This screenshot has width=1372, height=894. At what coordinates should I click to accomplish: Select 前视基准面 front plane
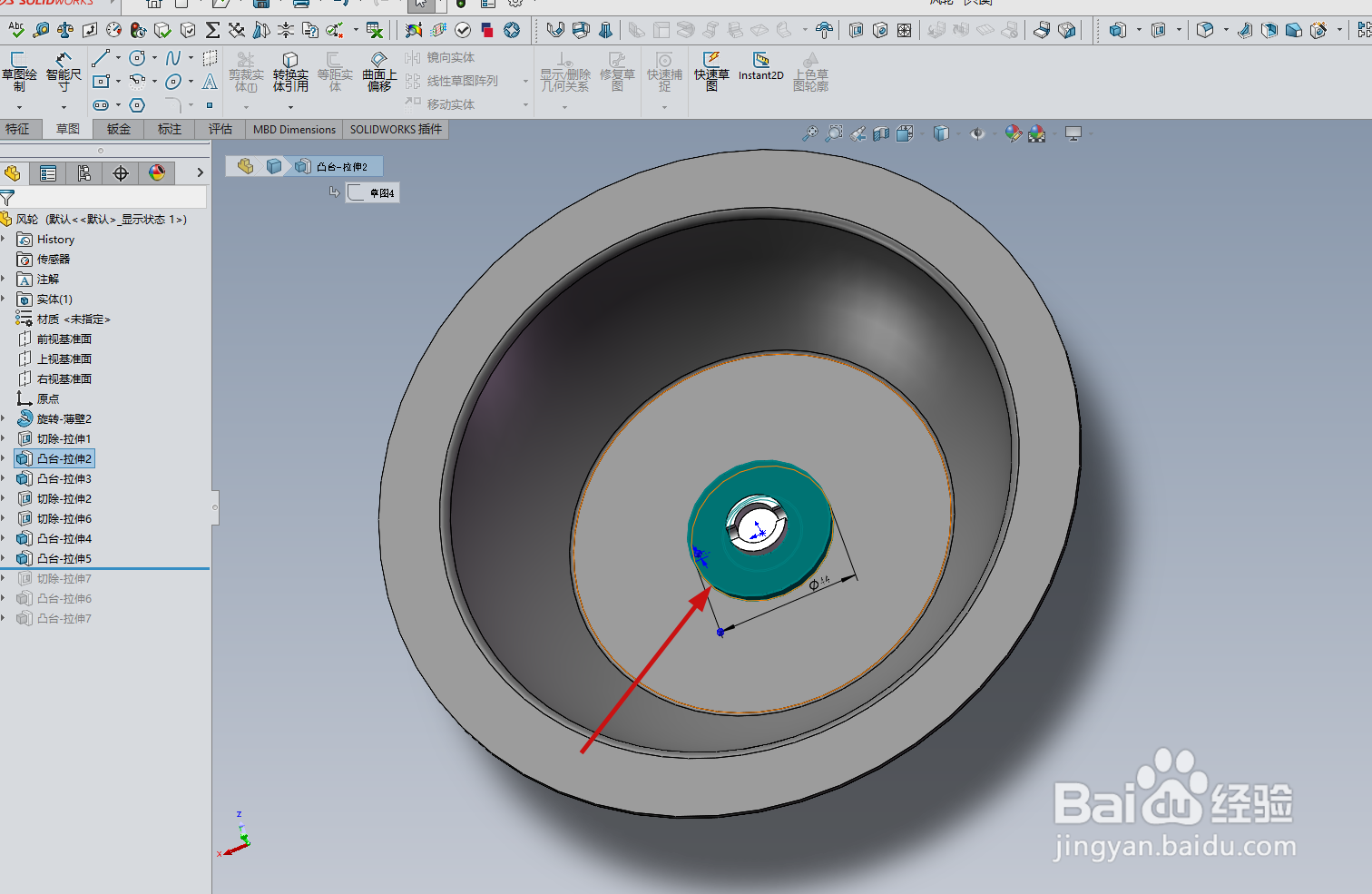pos(54,339)
